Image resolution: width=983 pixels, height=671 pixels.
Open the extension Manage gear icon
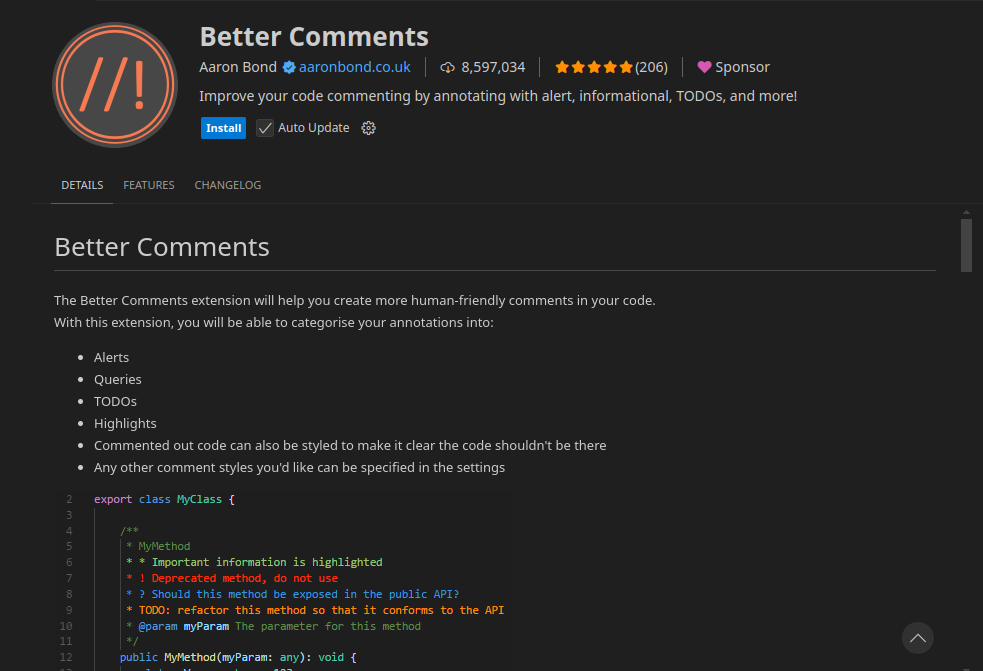point(368,128)
